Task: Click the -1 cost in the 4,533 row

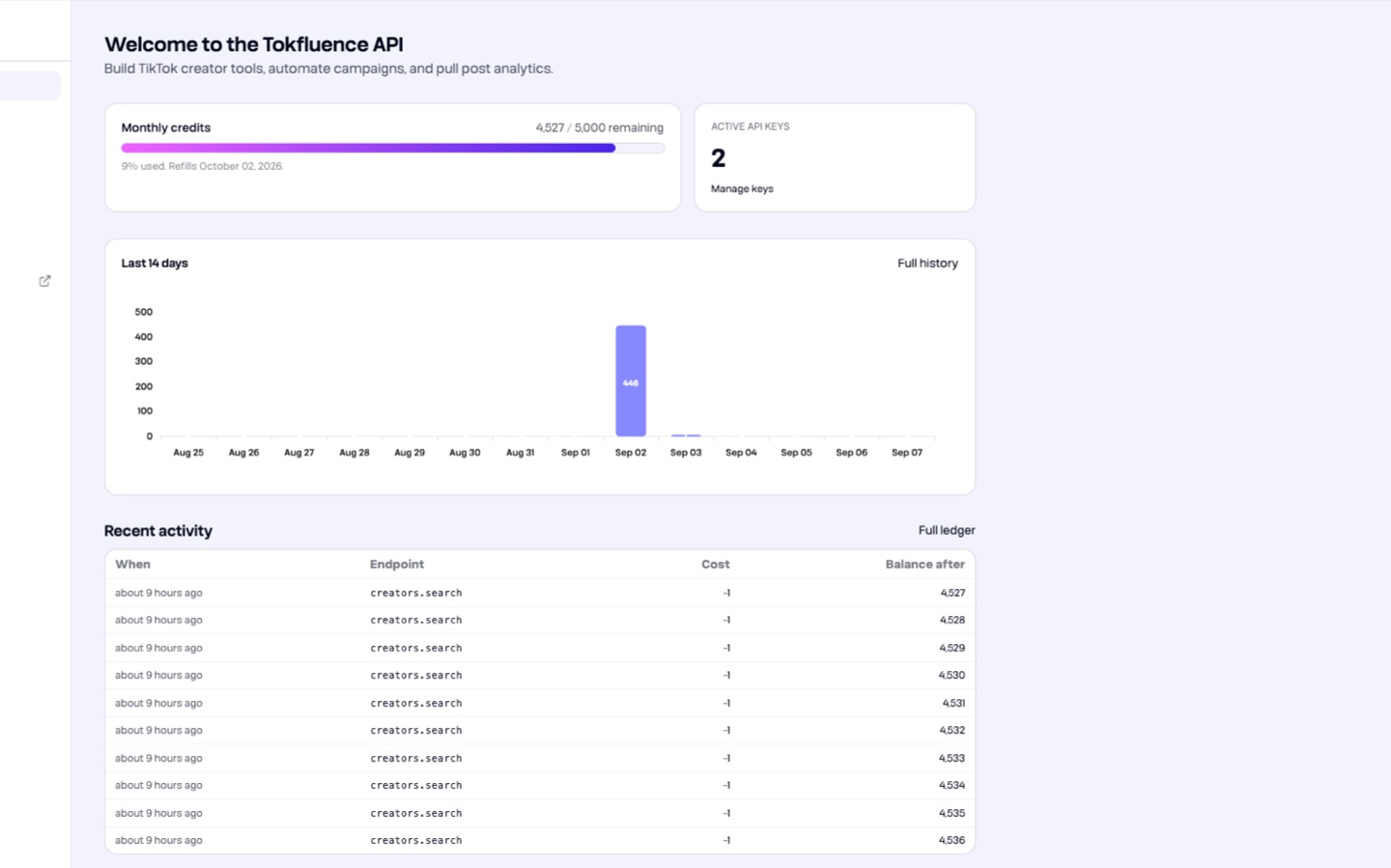Action: pos(726,758)
